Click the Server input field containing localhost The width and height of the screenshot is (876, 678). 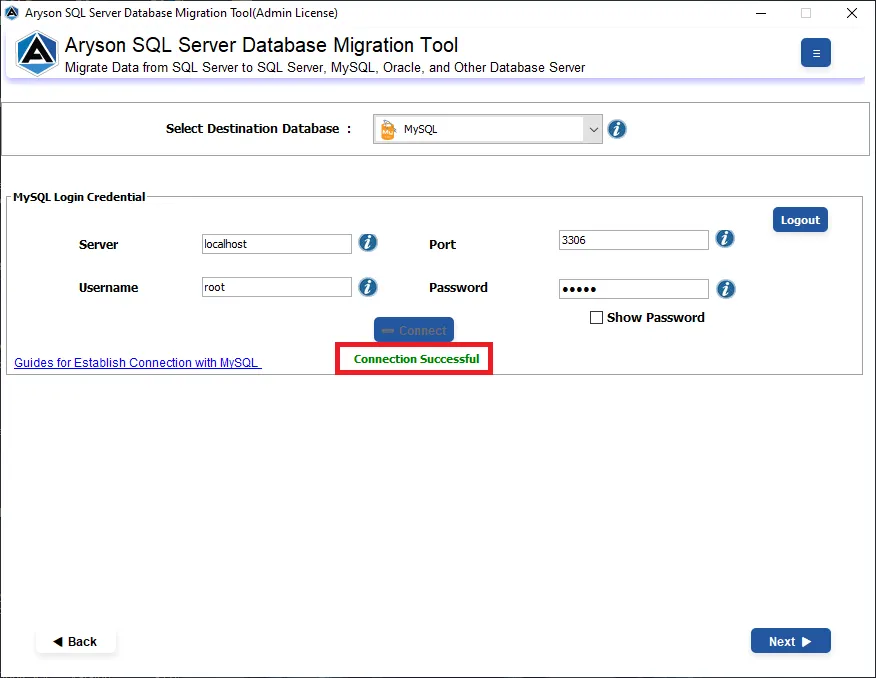277,244
